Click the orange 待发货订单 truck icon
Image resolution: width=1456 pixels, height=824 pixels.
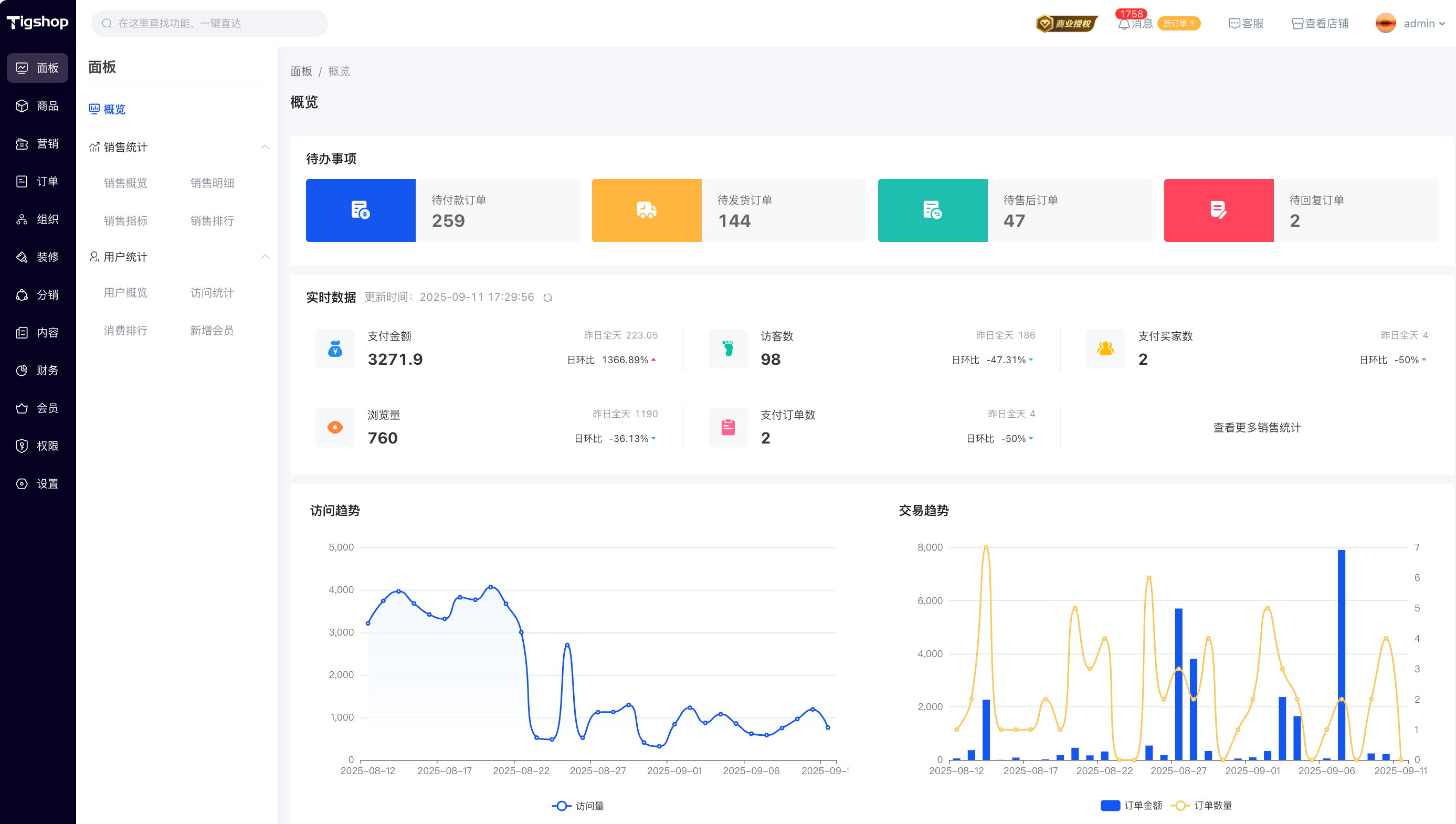coord(646,210)
